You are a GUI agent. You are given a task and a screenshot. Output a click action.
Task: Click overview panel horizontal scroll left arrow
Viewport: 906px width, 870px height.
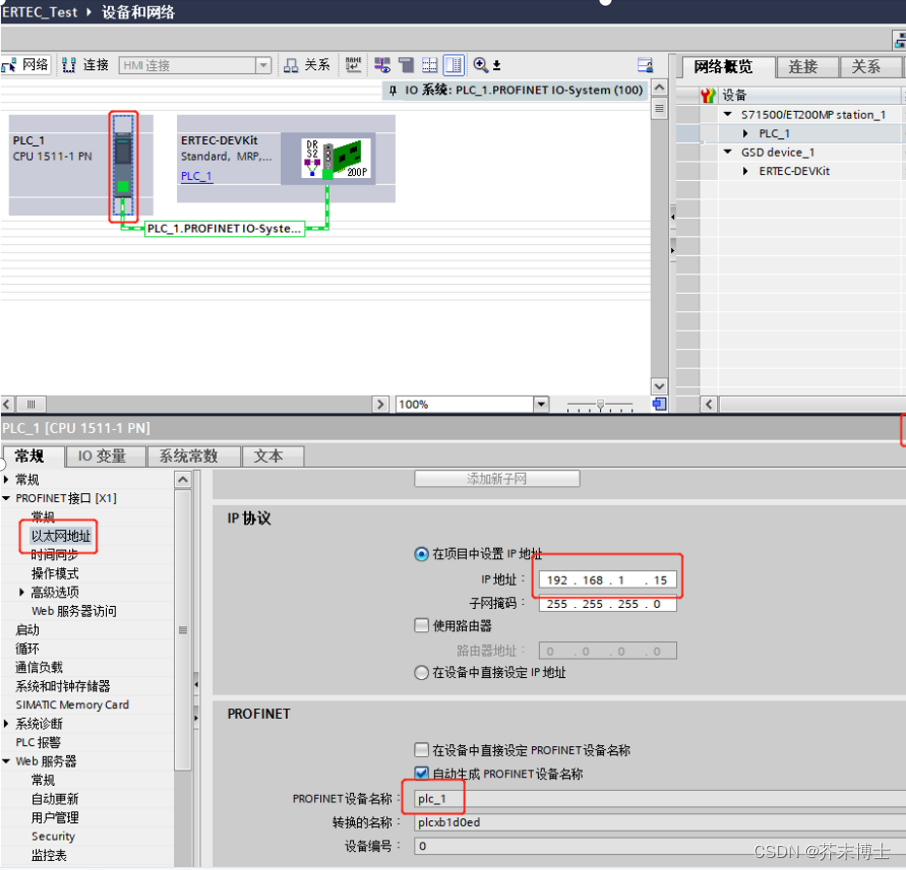coord(709,404)
